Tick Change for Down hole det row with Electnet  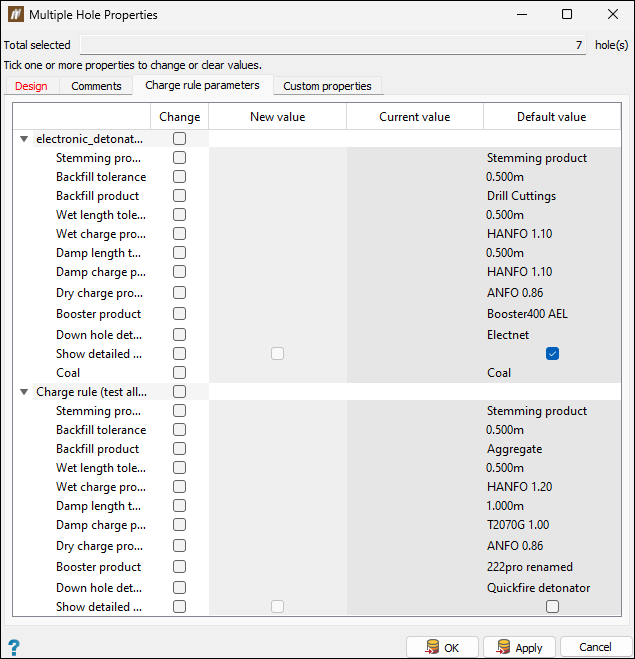pyautogui.click(x=179, y=335)
